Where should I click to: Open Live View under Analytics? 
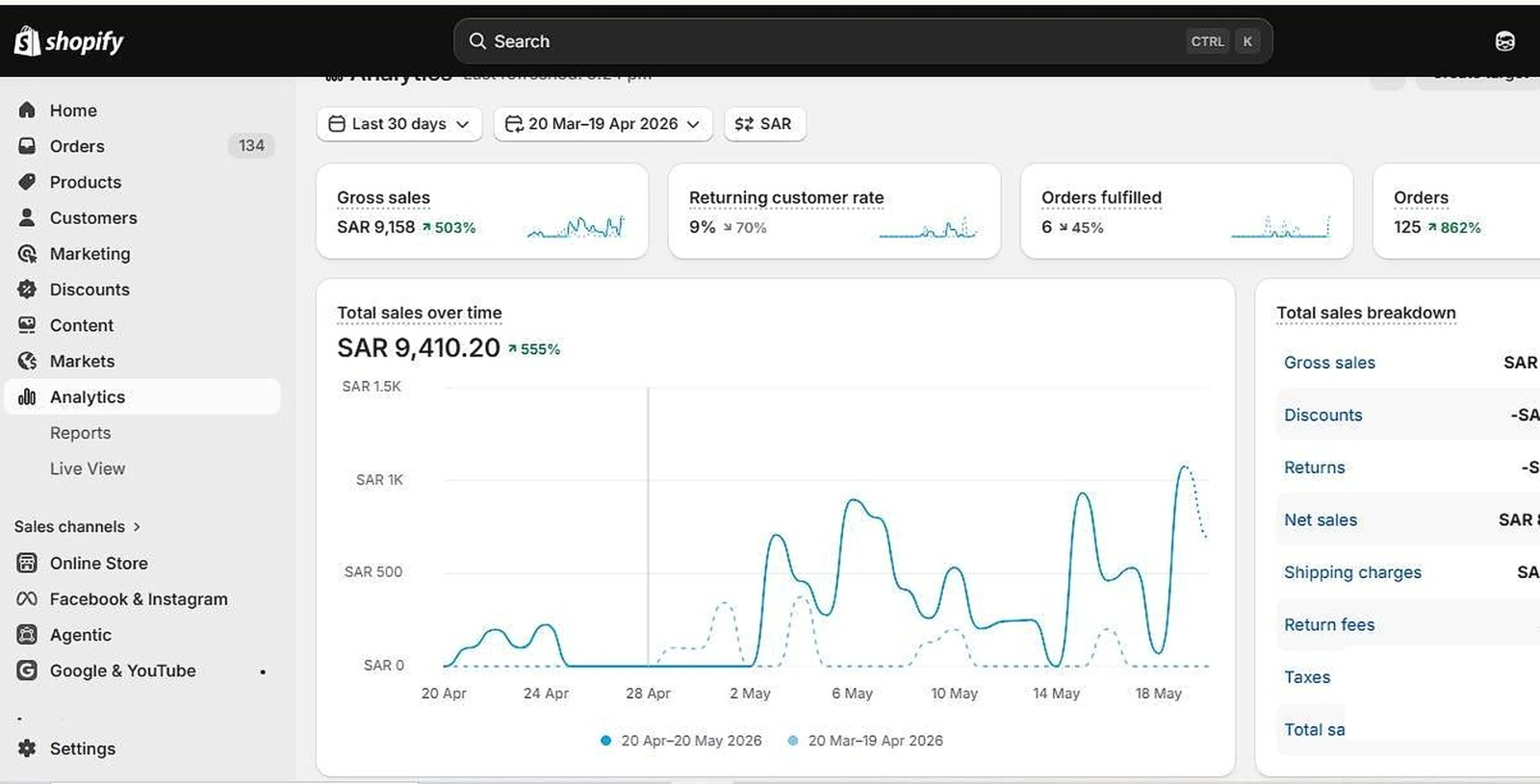88,468
